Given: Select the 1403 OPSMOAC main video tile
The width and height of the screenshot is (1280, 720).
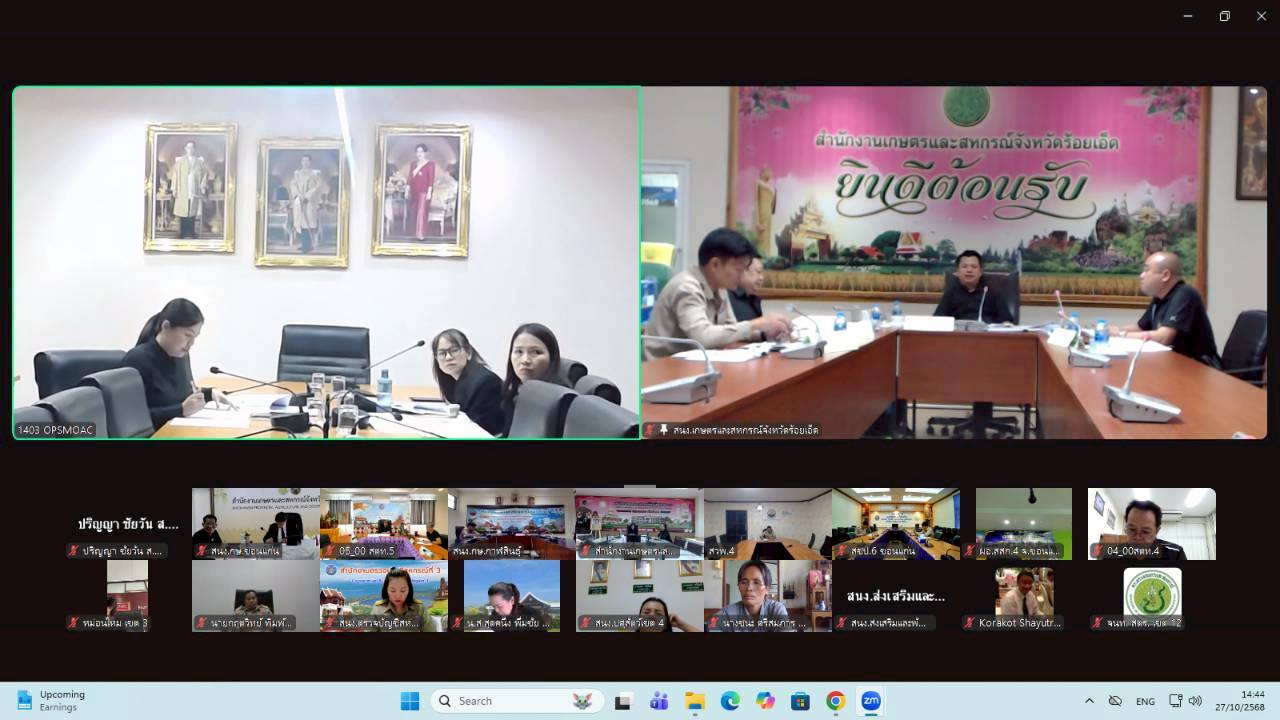Looking at the screenshot, I should click(x=327, y=262).
